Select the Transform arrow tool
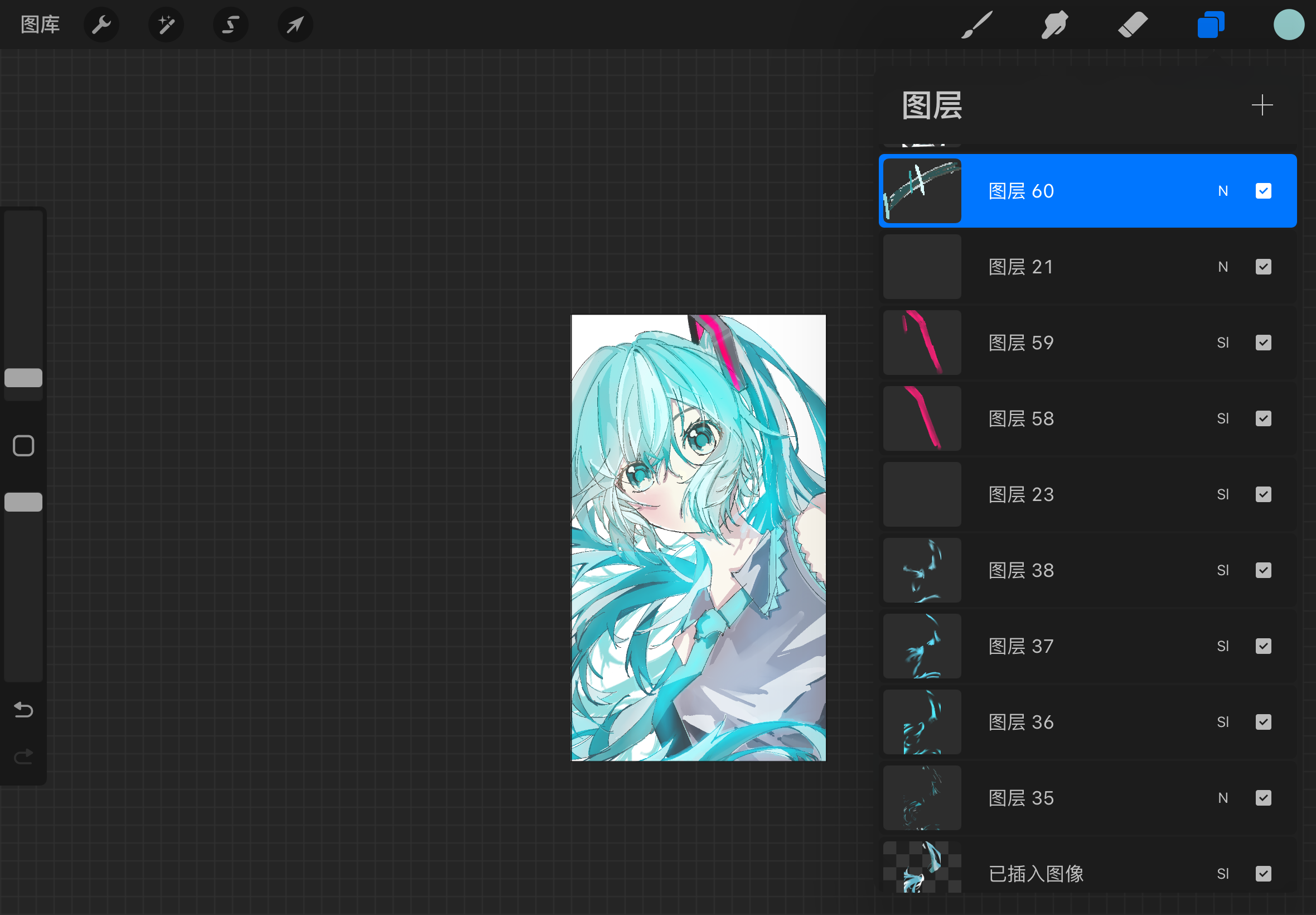 coord(295,25)
